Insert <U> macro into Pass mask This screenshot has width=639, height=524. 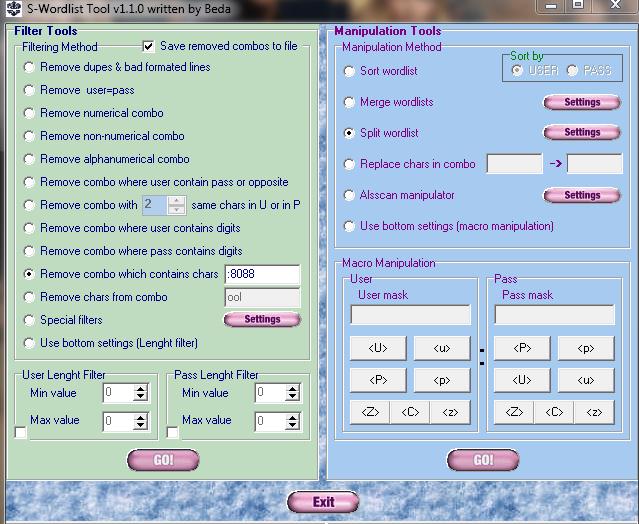pos(522,380)
